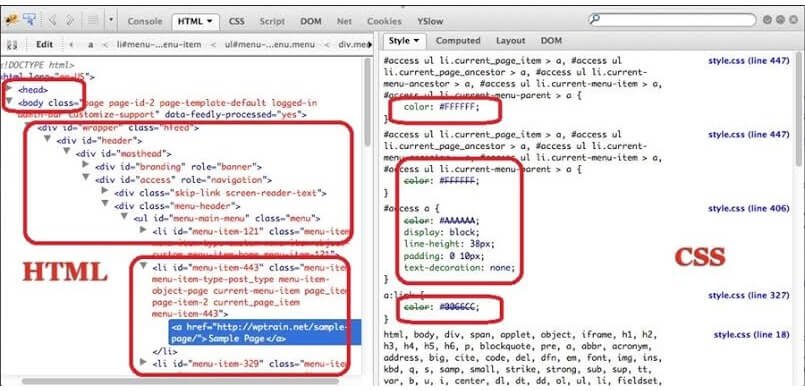Open style.css (line 18) link
This screenshot has height=391, width=805.
pyautogui.click(x=752, y=335)
